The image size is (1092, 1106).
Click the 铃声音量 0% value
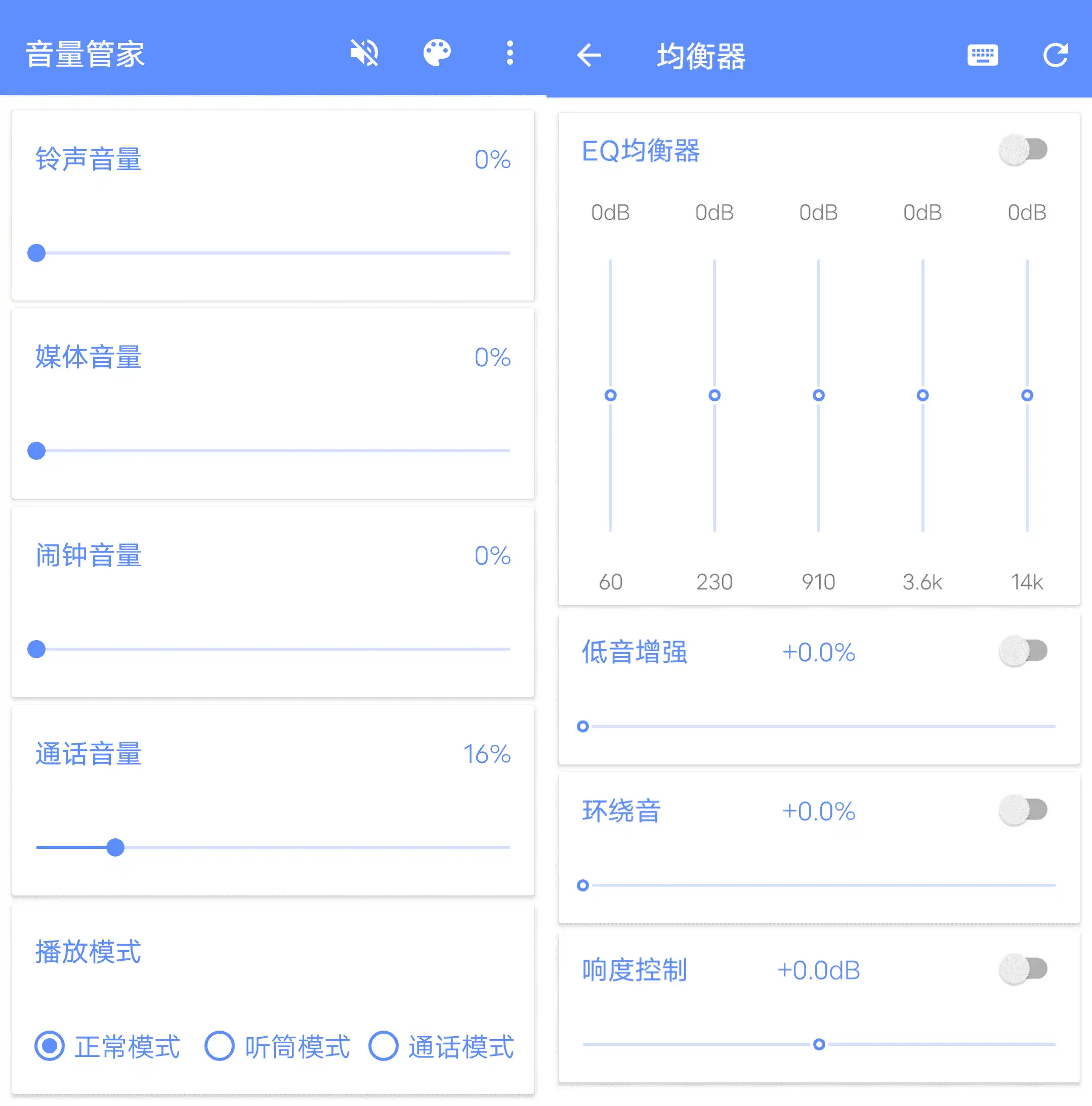coord(492,159)
